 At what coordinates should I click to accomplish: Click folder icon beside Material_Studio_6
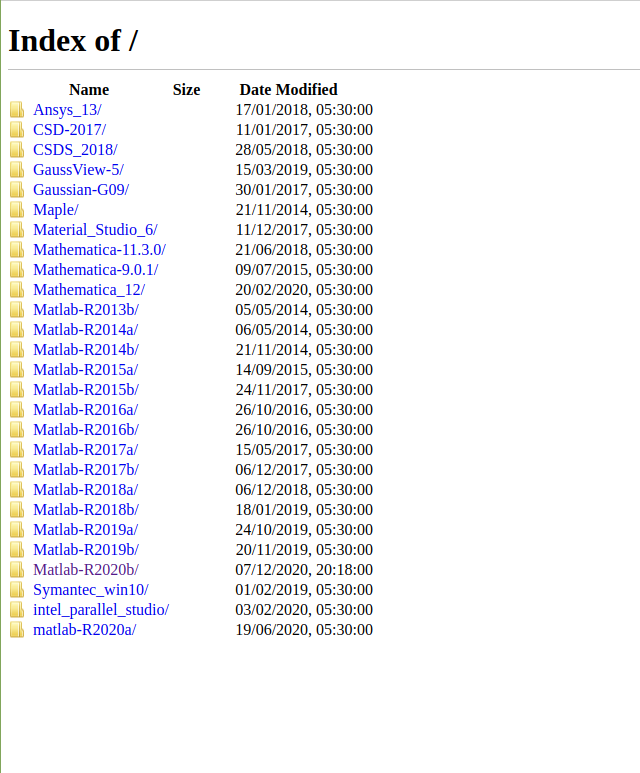point(17,230)
